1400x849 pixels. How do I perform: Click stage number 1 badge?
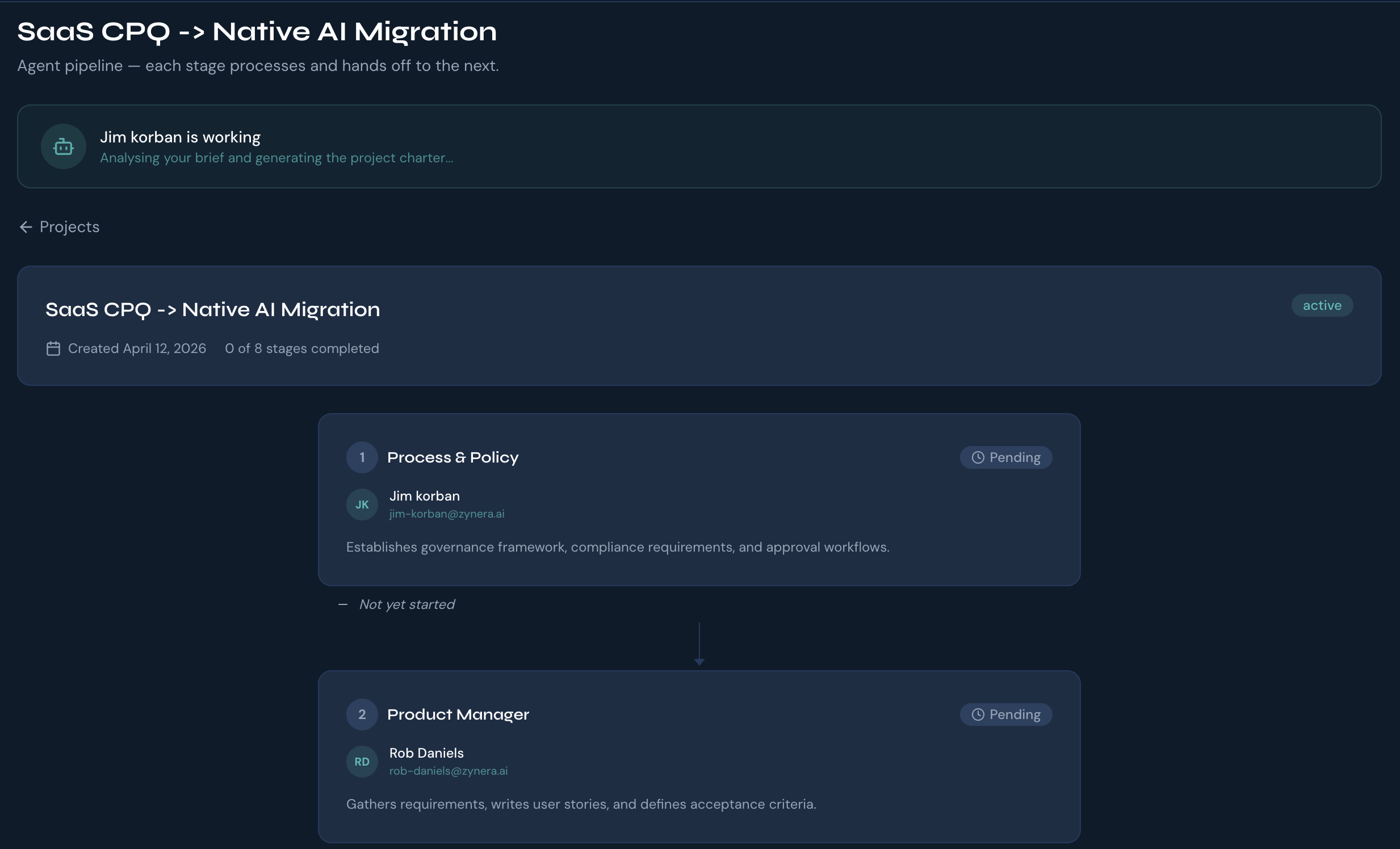362,458
